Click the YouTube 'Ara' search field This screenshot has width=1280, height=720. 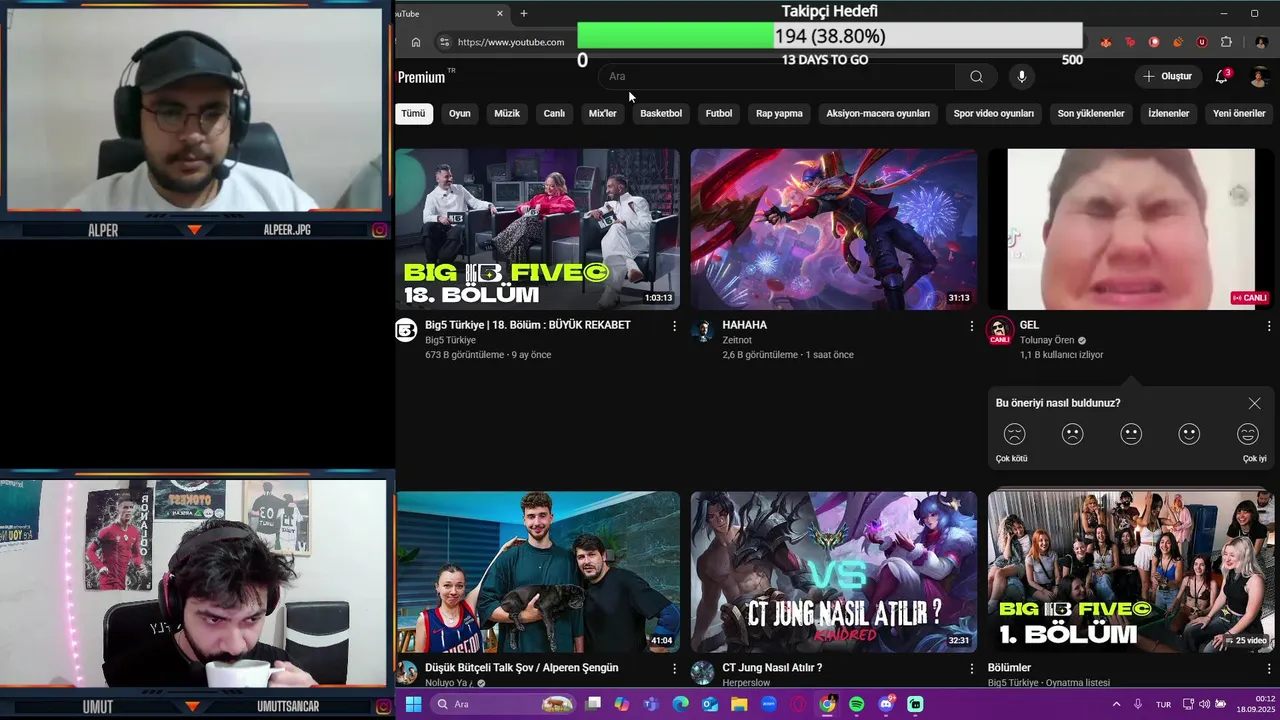[x=777, y=77]
